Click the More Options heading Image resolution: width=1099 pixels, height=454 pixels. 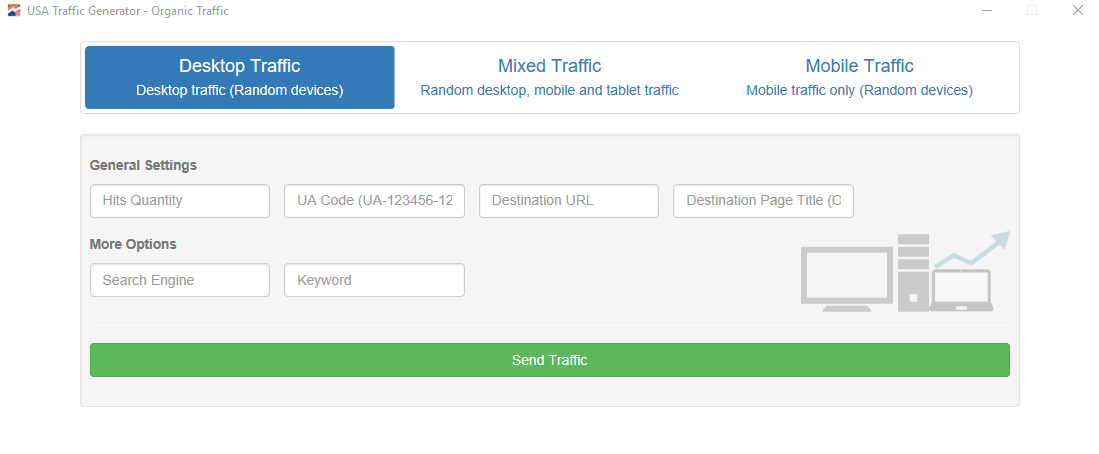[133, 244]
